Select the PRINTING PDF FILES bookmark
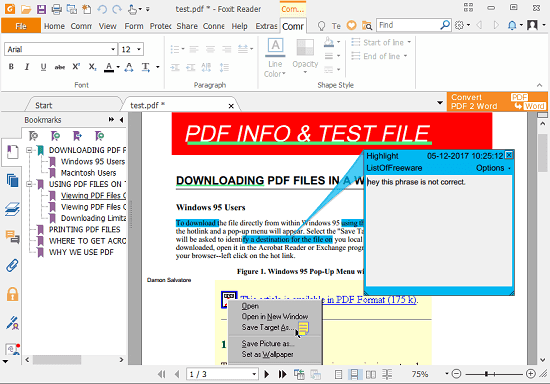550x384 pixels. [85, 230]
